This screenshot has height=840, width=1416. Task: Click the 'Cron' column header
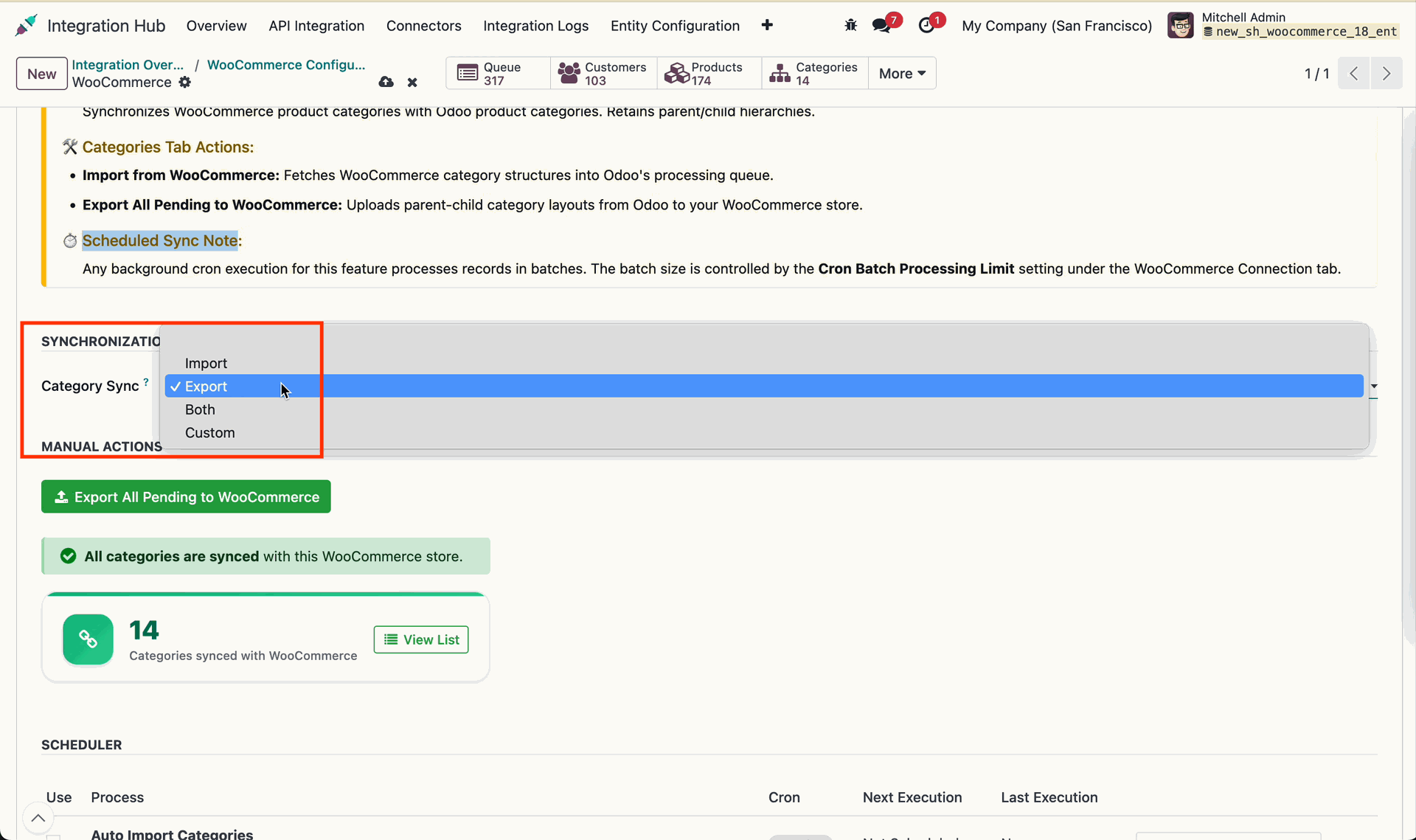pos(784,797)
